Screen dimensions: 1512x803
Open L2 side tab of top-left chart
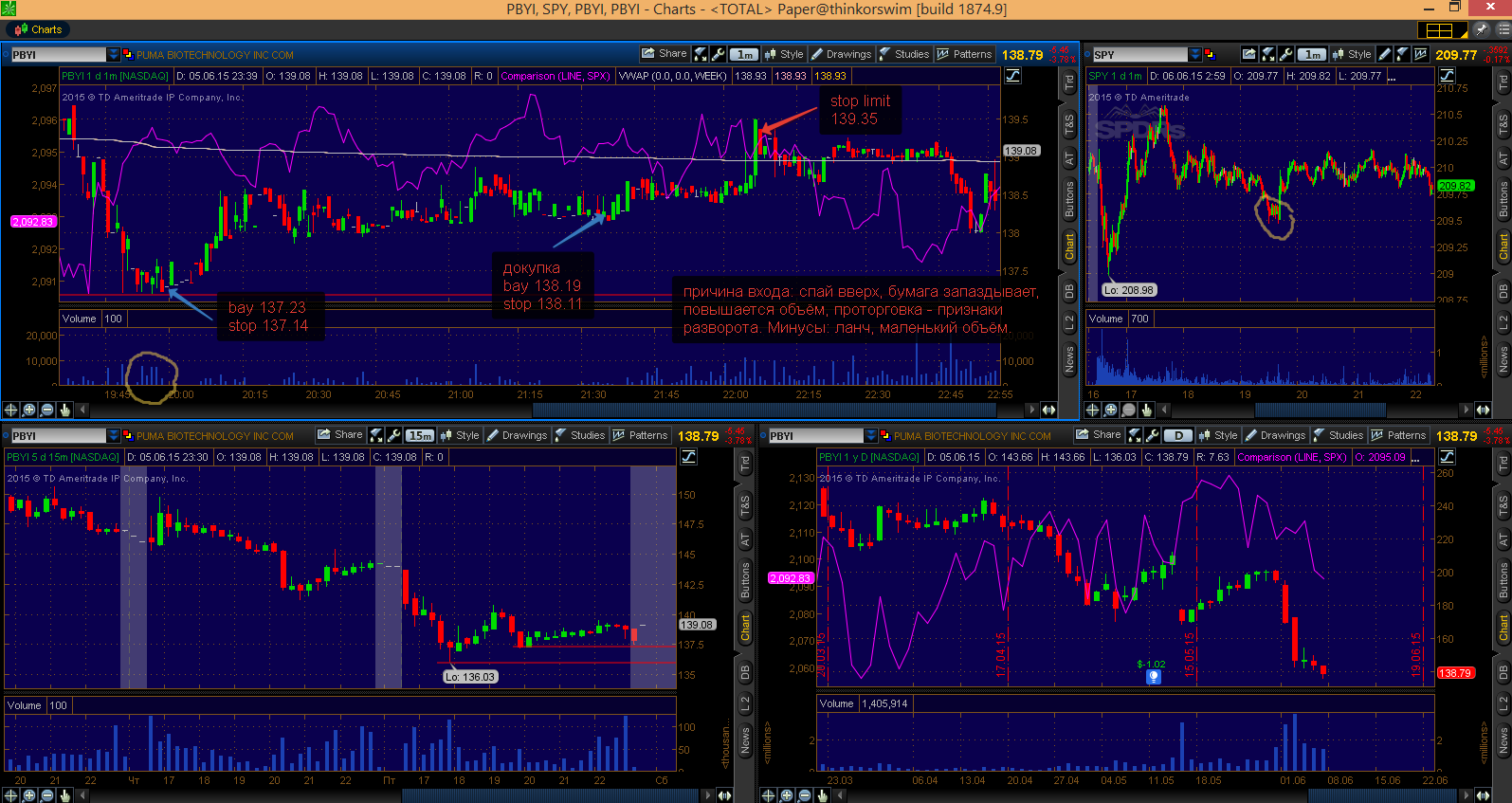tap(1069, 323)
